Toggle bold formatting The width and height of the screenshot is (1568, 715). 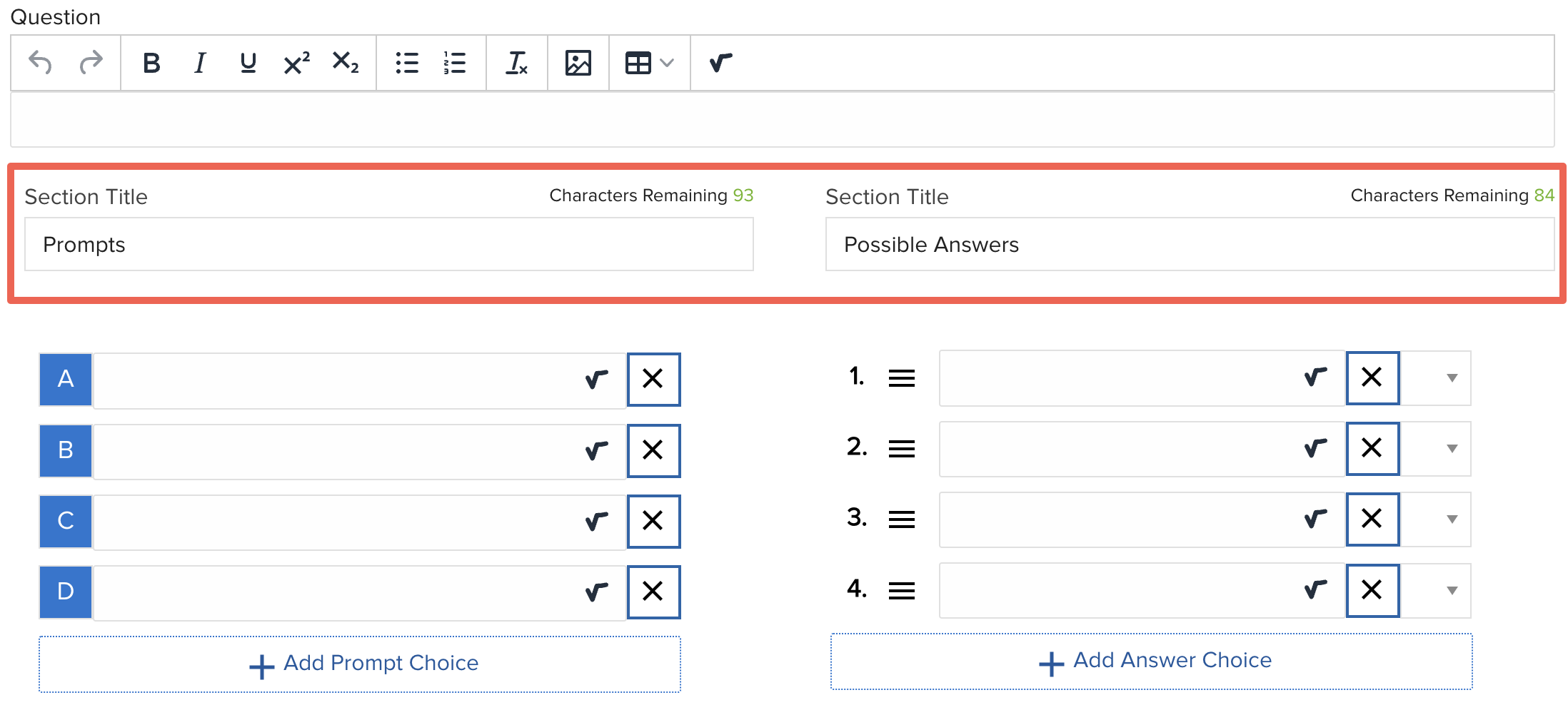coord(151,63)
